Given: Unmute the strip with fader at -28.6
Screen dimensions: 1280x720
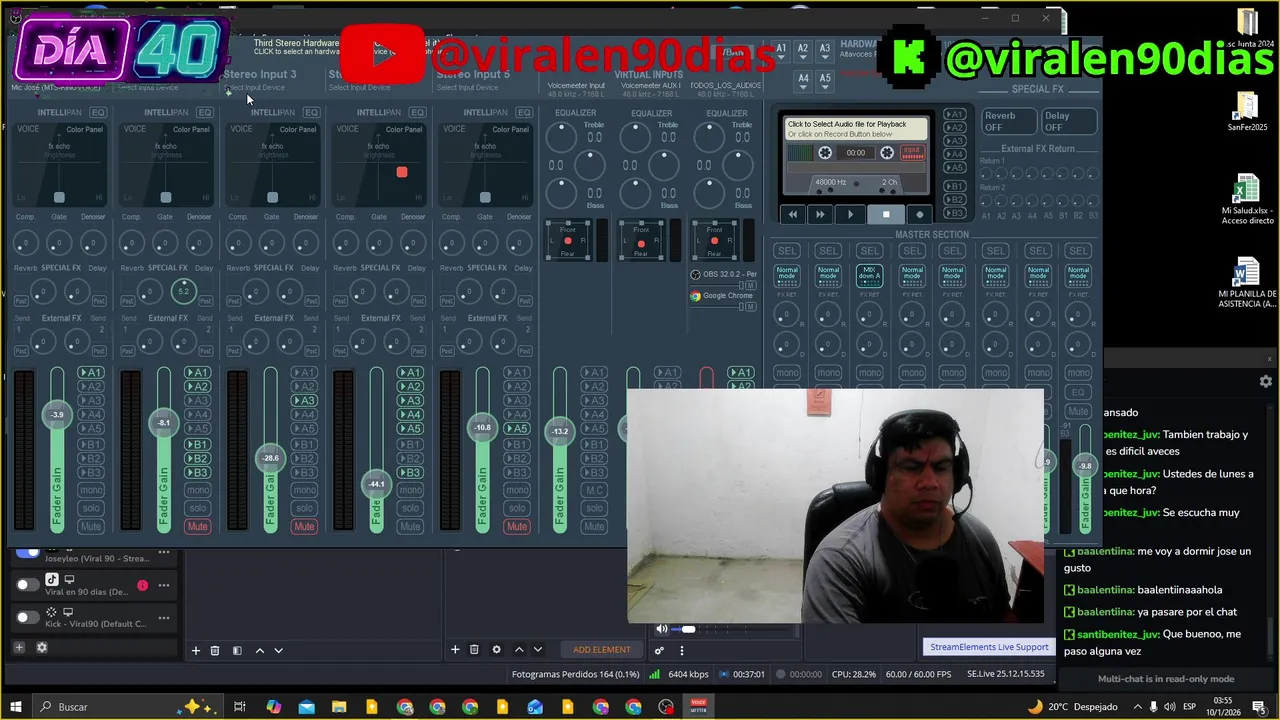Looking at the screenshot, I should [304, 526].
